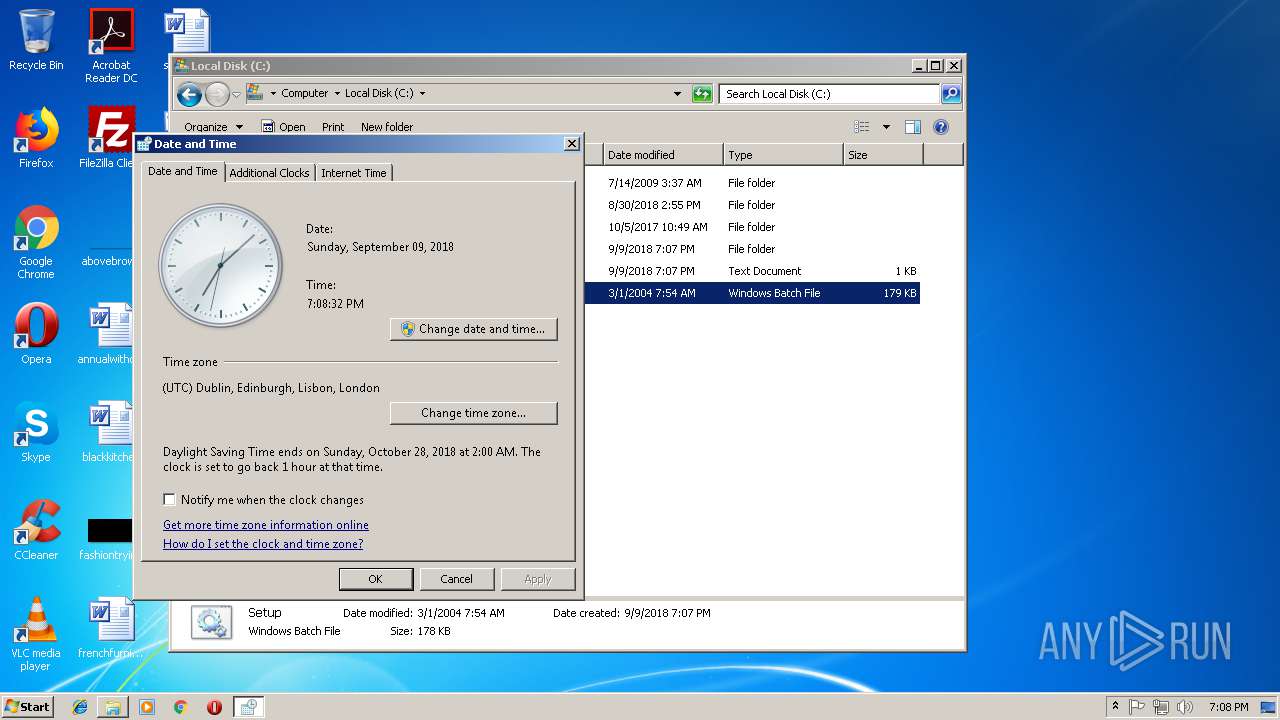The image size is (1280, 720).
Task: Select the Windows Batch File row
Action: click(752, 293)
